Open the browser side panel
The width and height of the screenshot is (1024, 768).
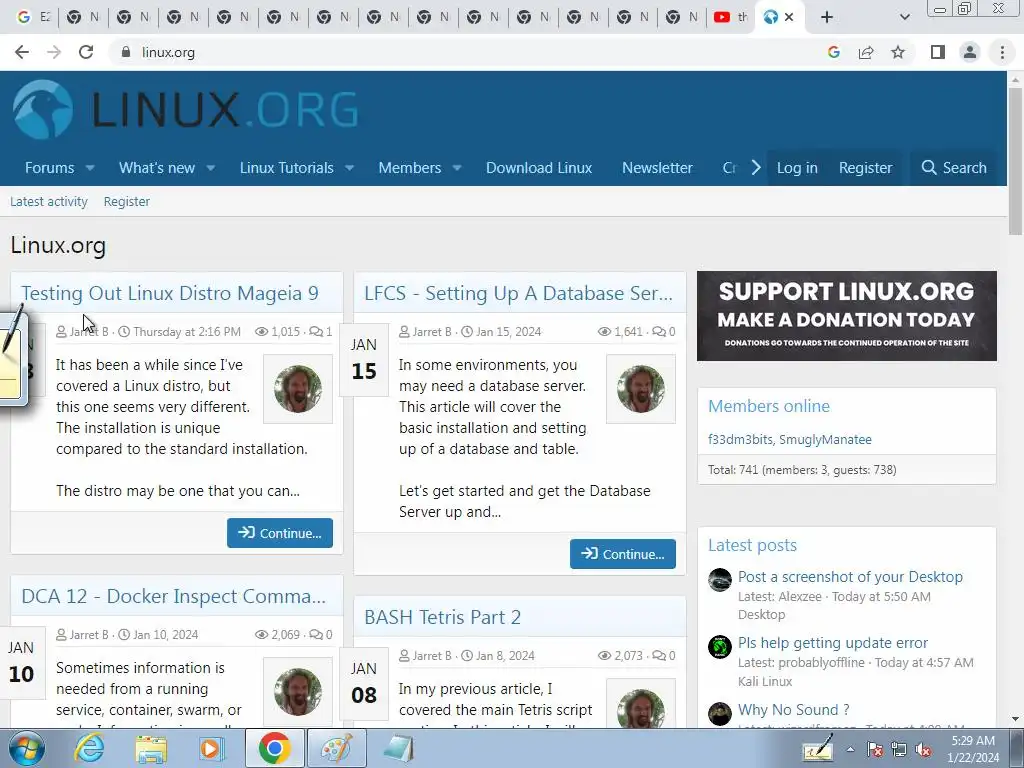click(938, 52)
